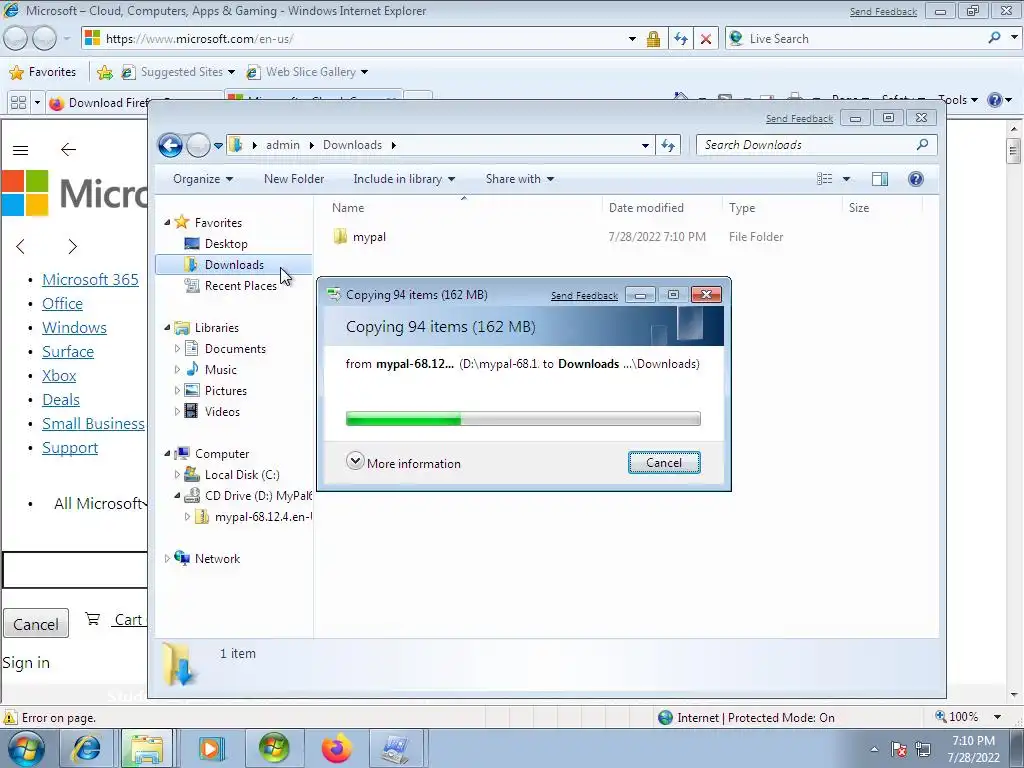
Task: Expand the Local Disk (C:) tree node
Action: pos(177,475)
